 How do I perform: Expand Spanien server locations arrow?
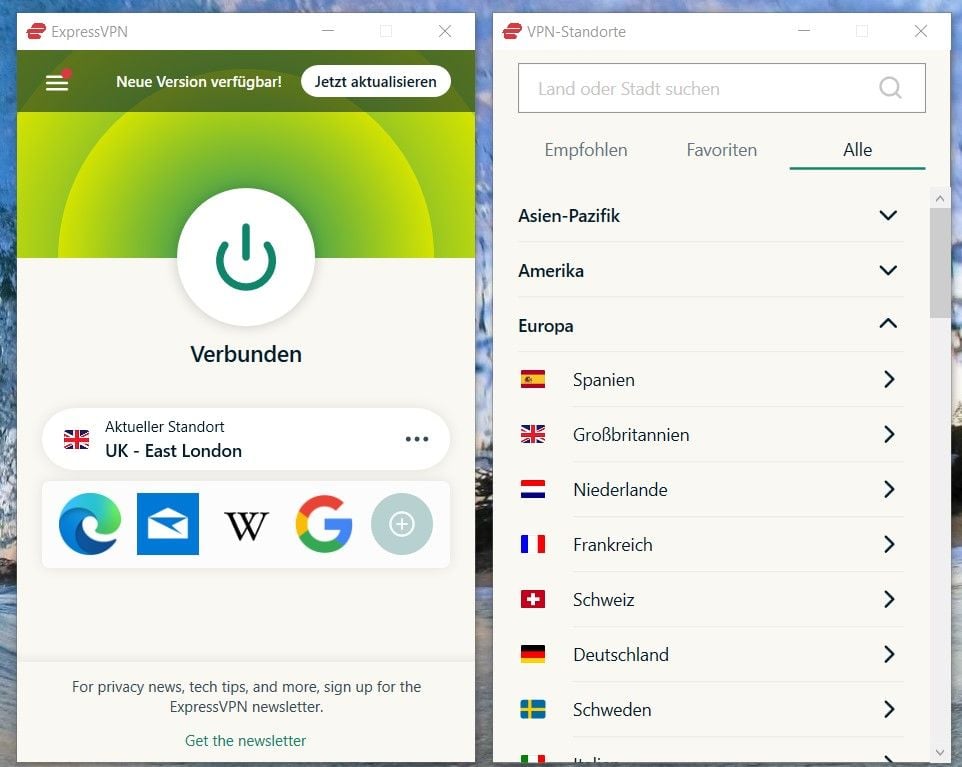[x=889, y=379]
